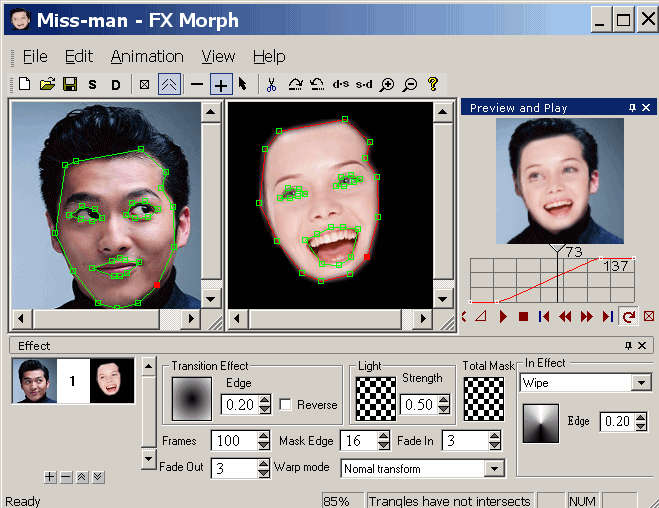This screenshot has width=659, height=508.
Task: Click the Frames input field showing 100
Action: tap(235, 440)
